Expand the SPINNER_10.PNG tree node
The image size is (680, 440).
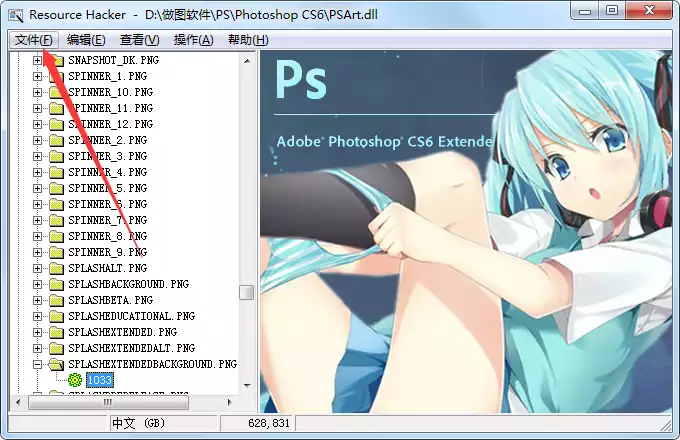coord(38,92)
